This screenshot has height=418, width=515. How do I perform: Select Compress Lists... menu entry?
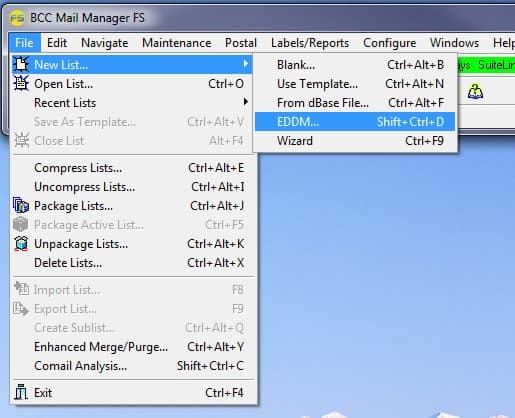coord(133,168)
